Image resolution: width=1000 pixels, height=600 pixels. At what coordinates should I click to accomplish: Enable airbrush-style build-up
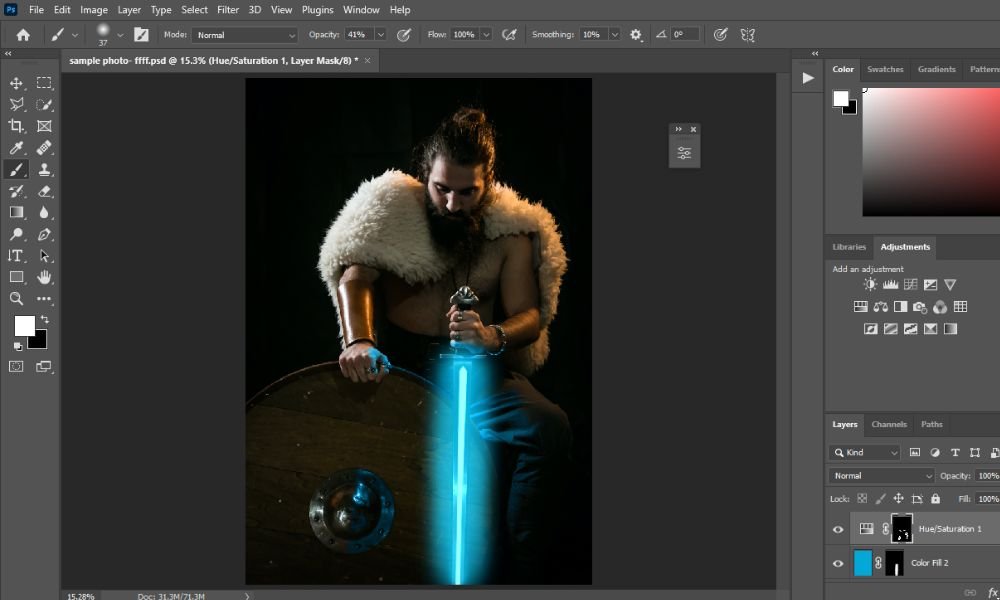(x=509, y=35)
